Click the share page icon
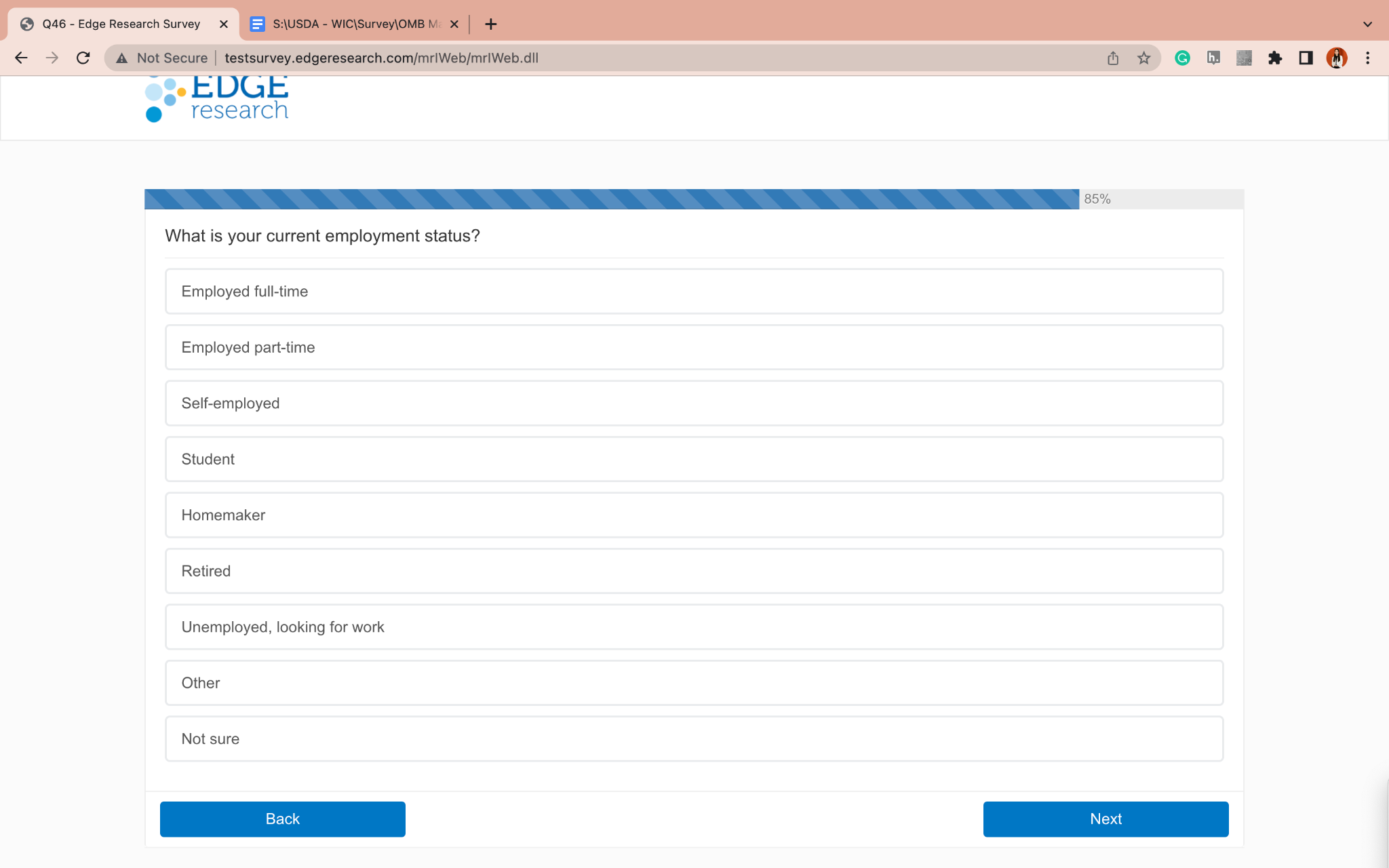This screenshot has height=868, width=1389. coord(1113,58)
